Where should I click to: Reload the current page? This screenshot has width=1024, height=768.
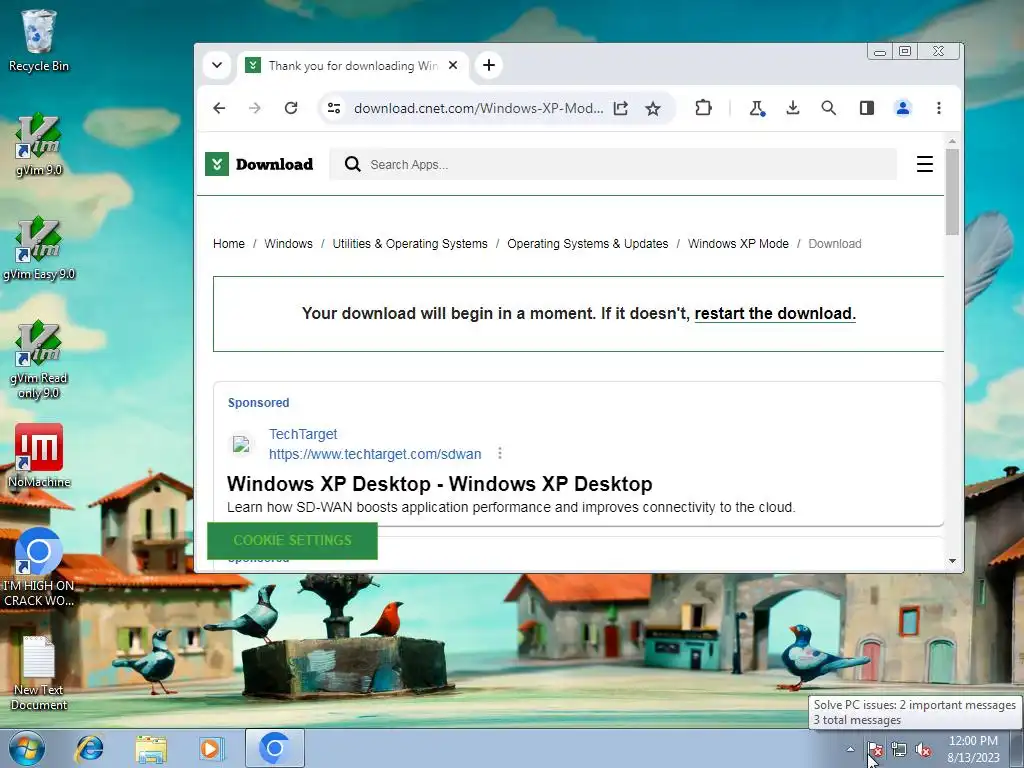(x=291, y=108)
